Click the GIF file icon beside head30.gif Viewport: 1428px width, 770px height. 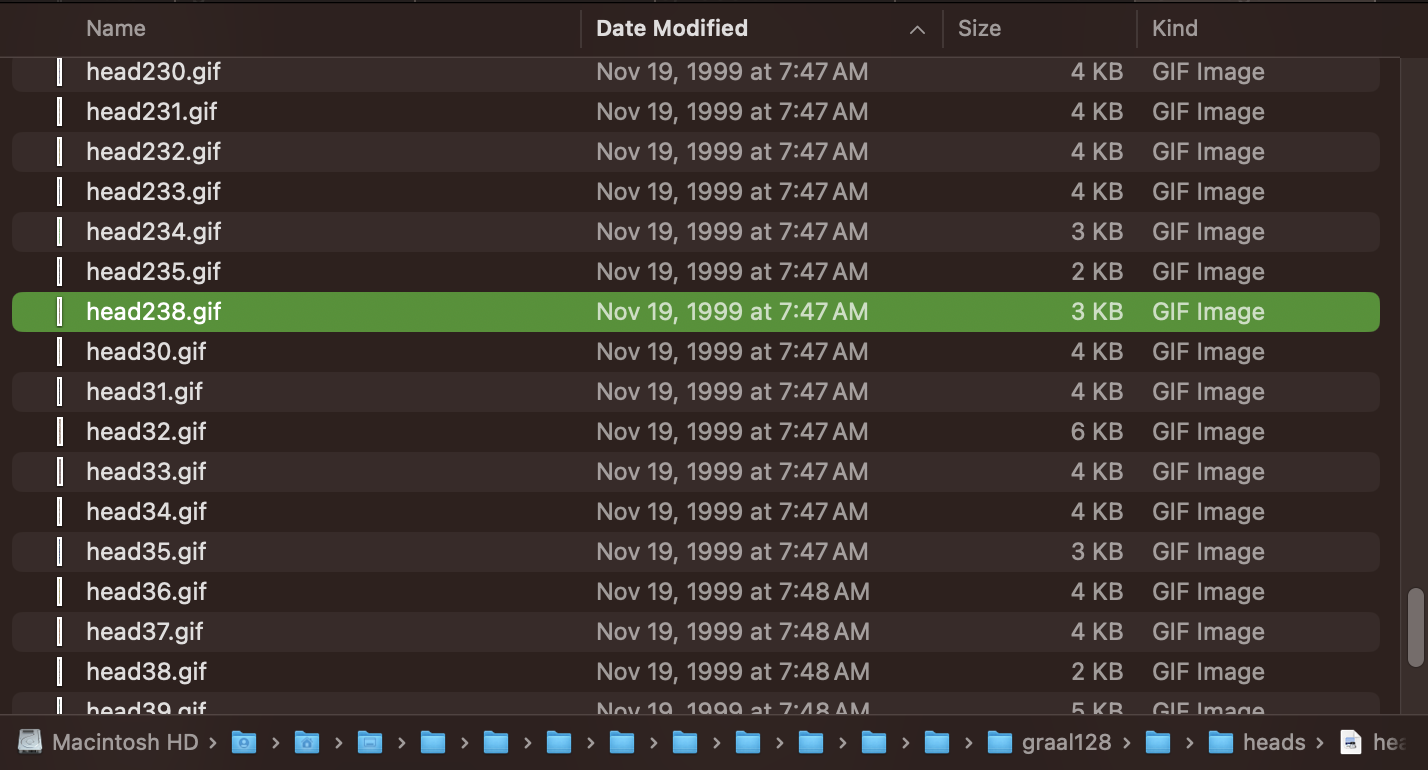coord(60,351)
